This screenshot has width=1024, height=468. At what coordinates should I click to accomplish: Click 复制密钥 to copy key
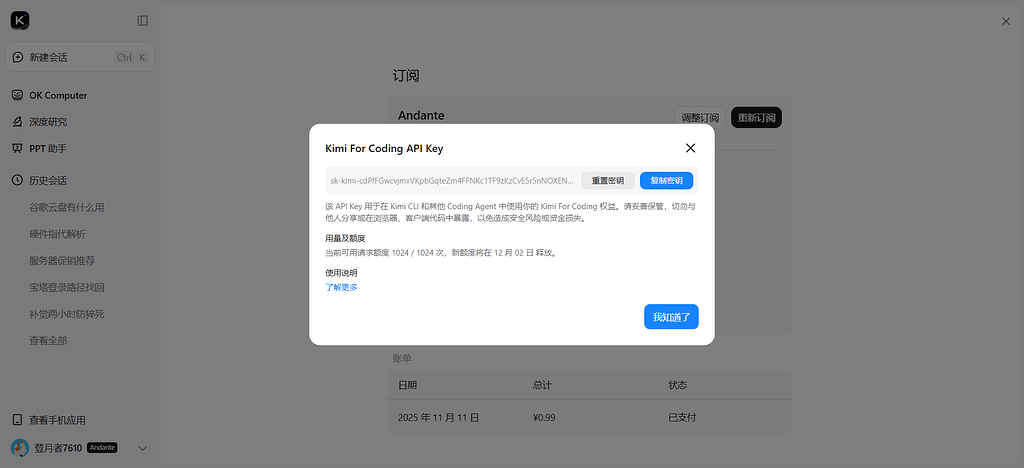pos(666,181)
